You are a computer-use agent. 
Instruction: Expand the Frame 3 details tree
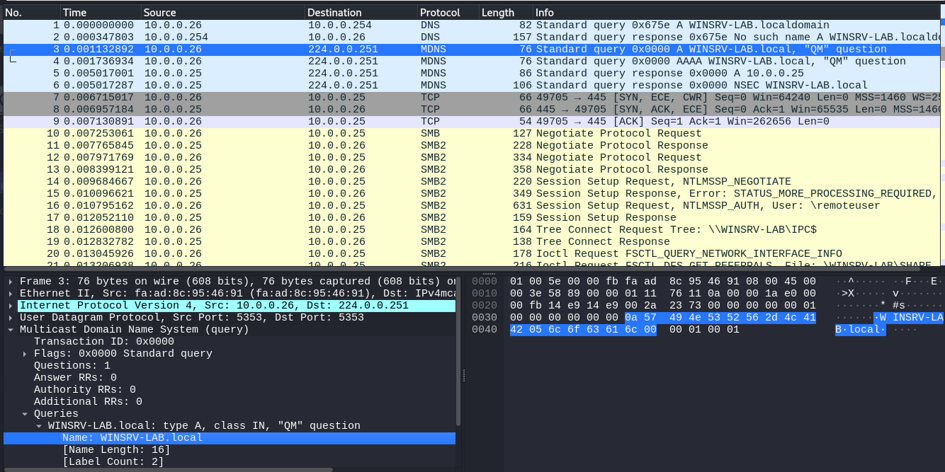pos(11,282)
